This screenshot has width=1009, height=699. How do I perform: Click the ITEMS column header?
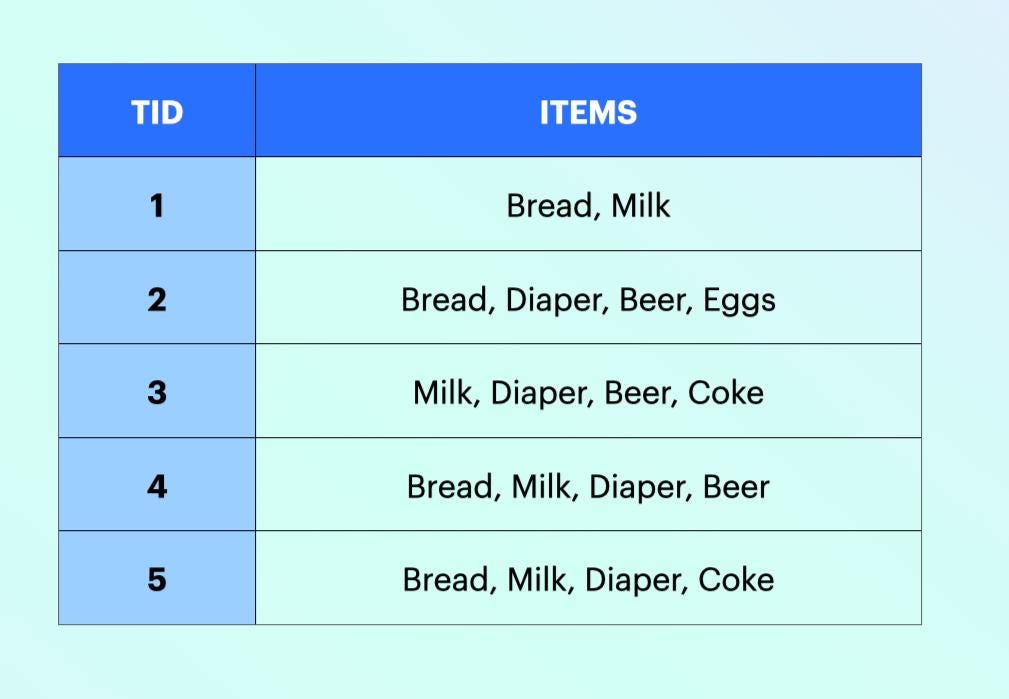(x=588, y=110)
